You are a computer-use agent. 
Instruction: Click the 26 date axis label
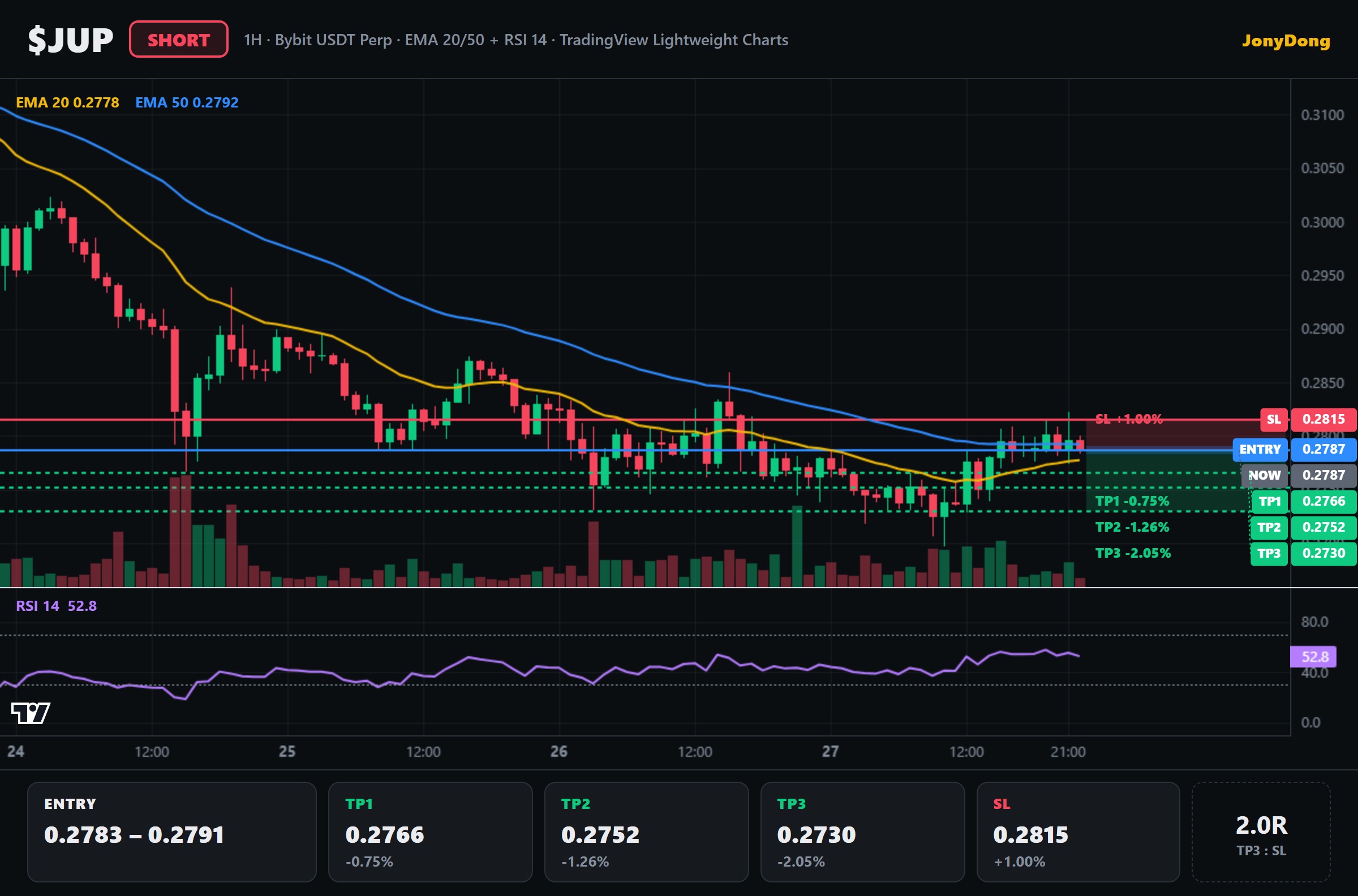(x=558, y=751)
